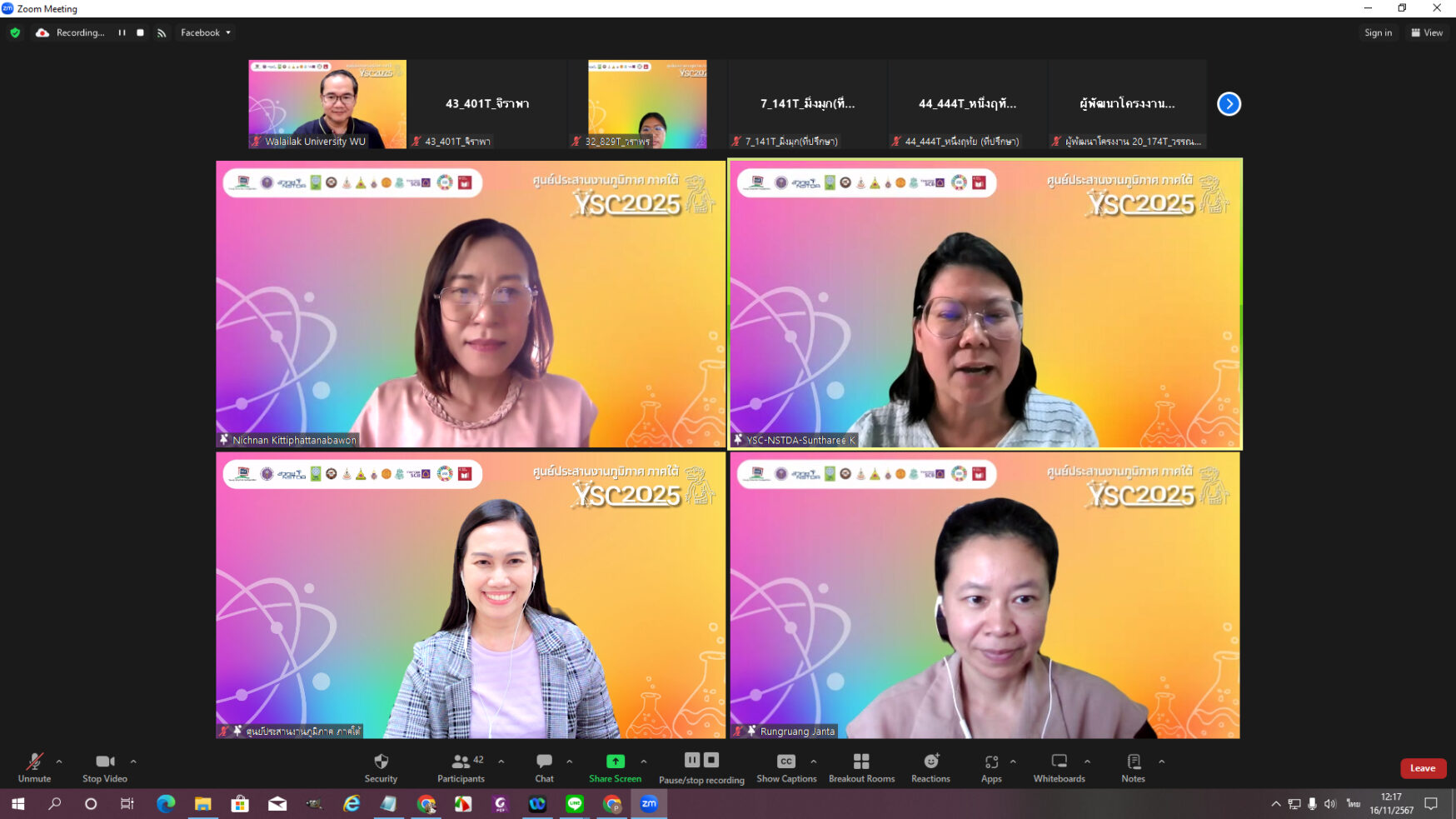This screenshot has height=819, width=1456.
Task: Pause the recording in the top bar
Action: click(122, 32)
